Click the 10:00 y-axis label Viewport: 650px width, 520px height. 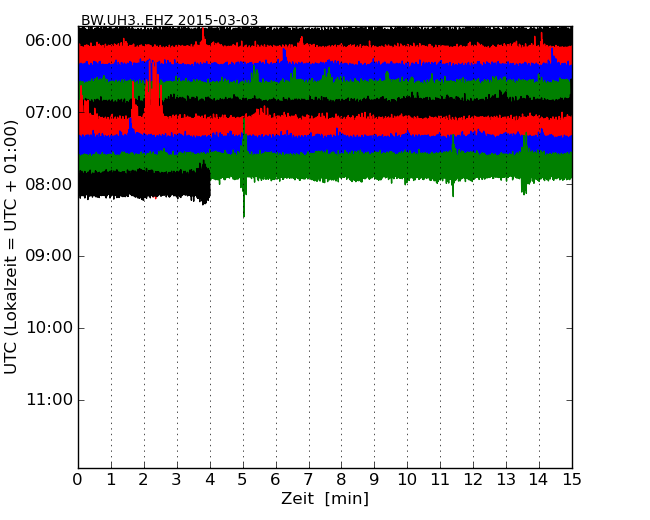coord(49,328)
